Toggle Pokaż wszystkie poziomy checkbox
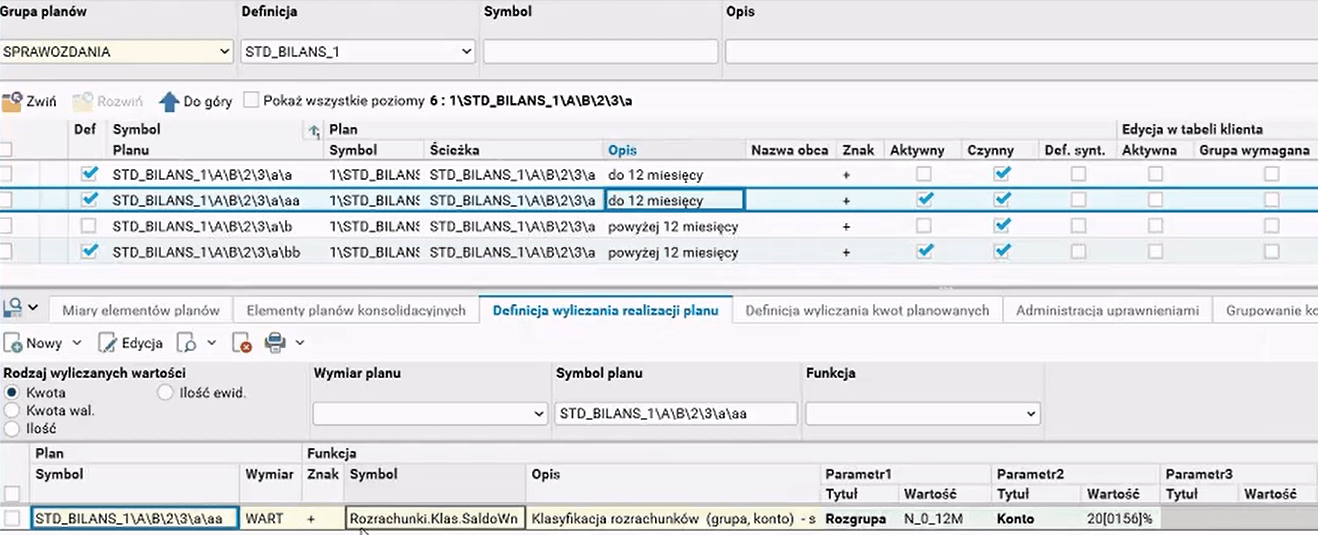This screenshot has height=537, width=1318. click(251, 100)
